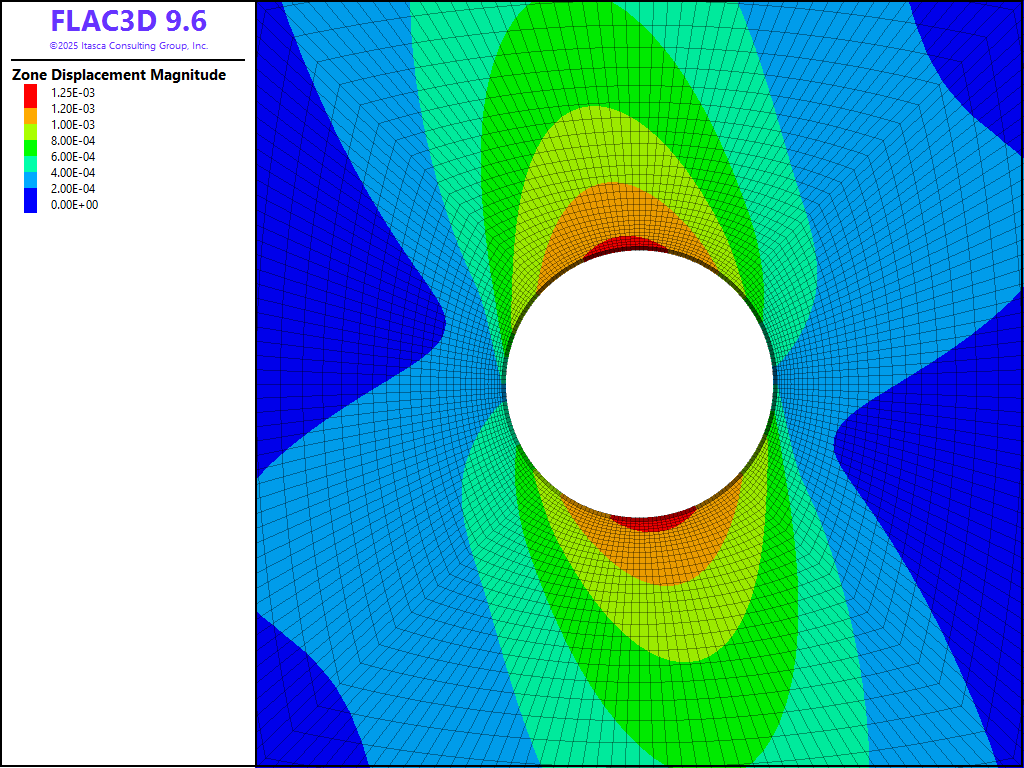The image size is (1024, 768).
Task: Click the FLAC3D 9.6 title text
Action: (128, 21)
